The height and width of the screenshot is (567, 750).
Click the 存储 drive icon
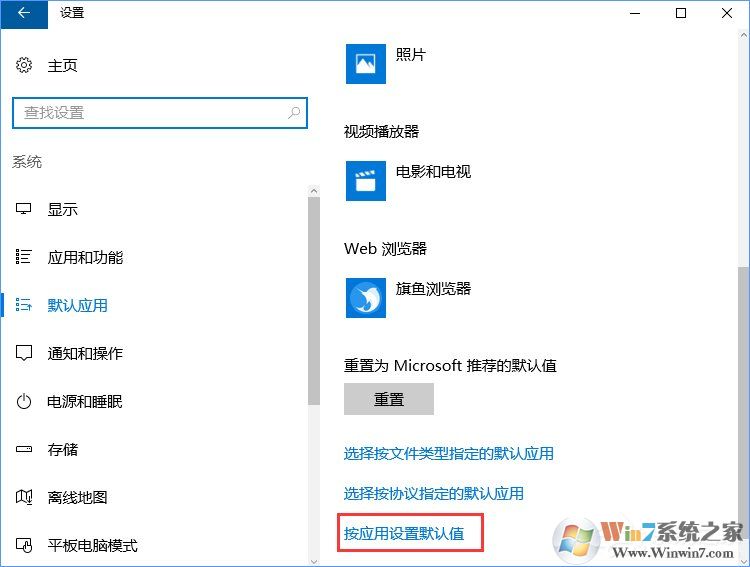pyautogui.click(x=24, y=449)
